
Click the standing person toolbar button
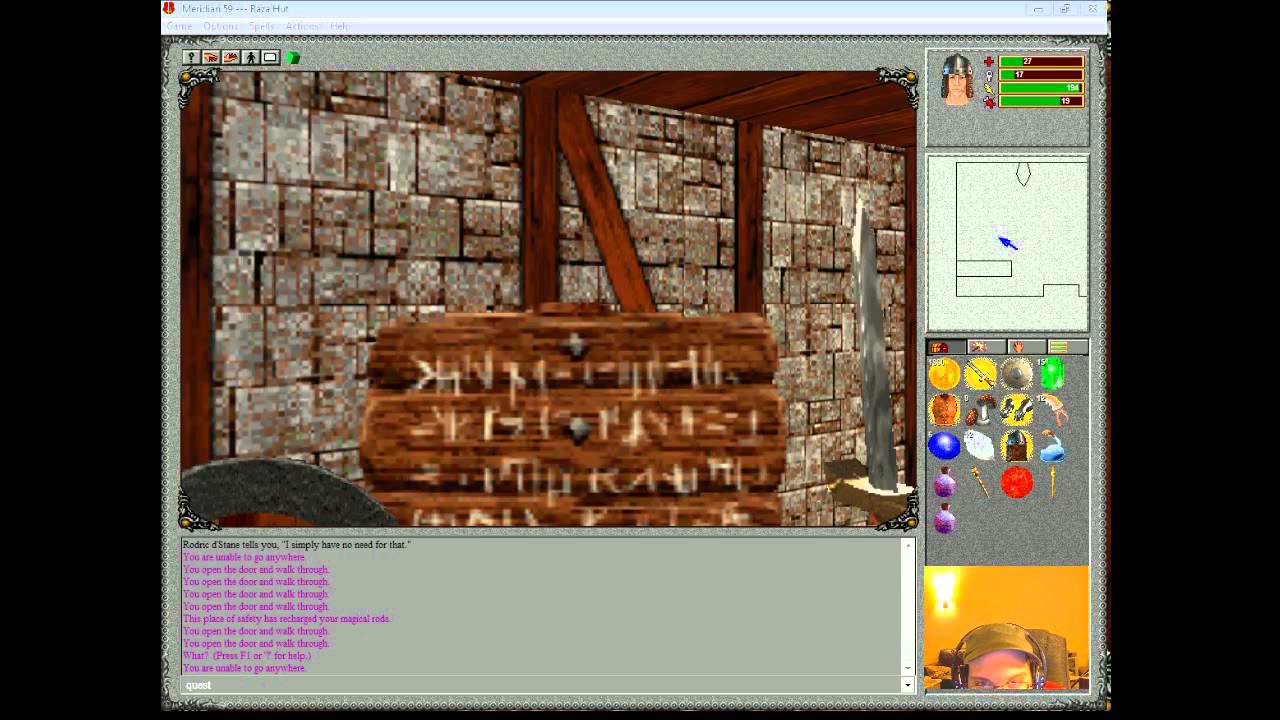(250, 58)
